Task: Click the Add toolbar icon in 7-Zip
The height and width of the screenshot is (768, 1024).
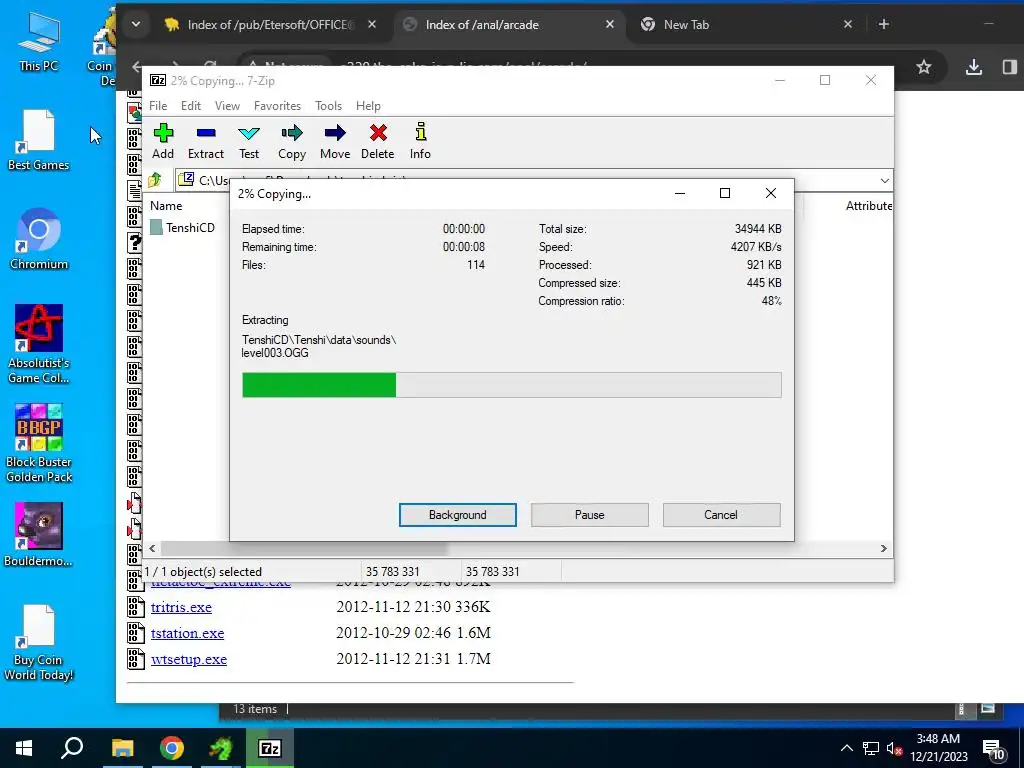Action: (163, 141)
